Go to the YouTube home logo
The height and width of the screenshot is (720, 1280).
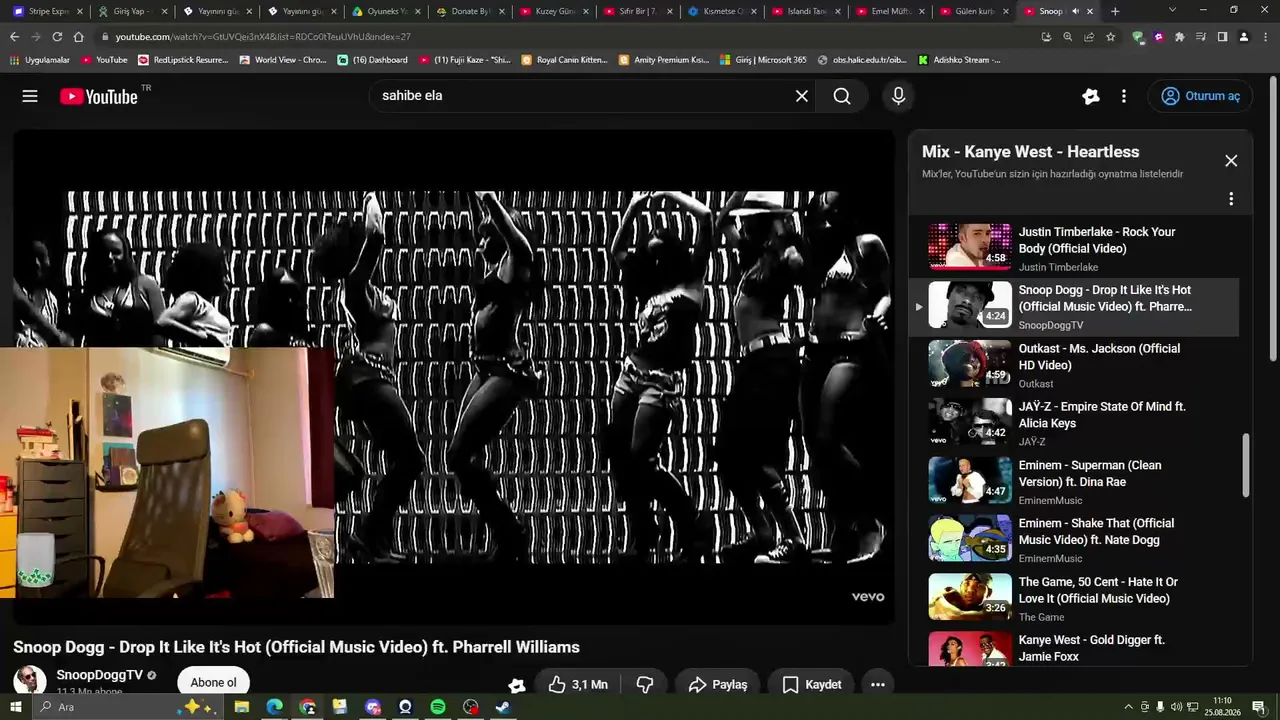[99, 96]
